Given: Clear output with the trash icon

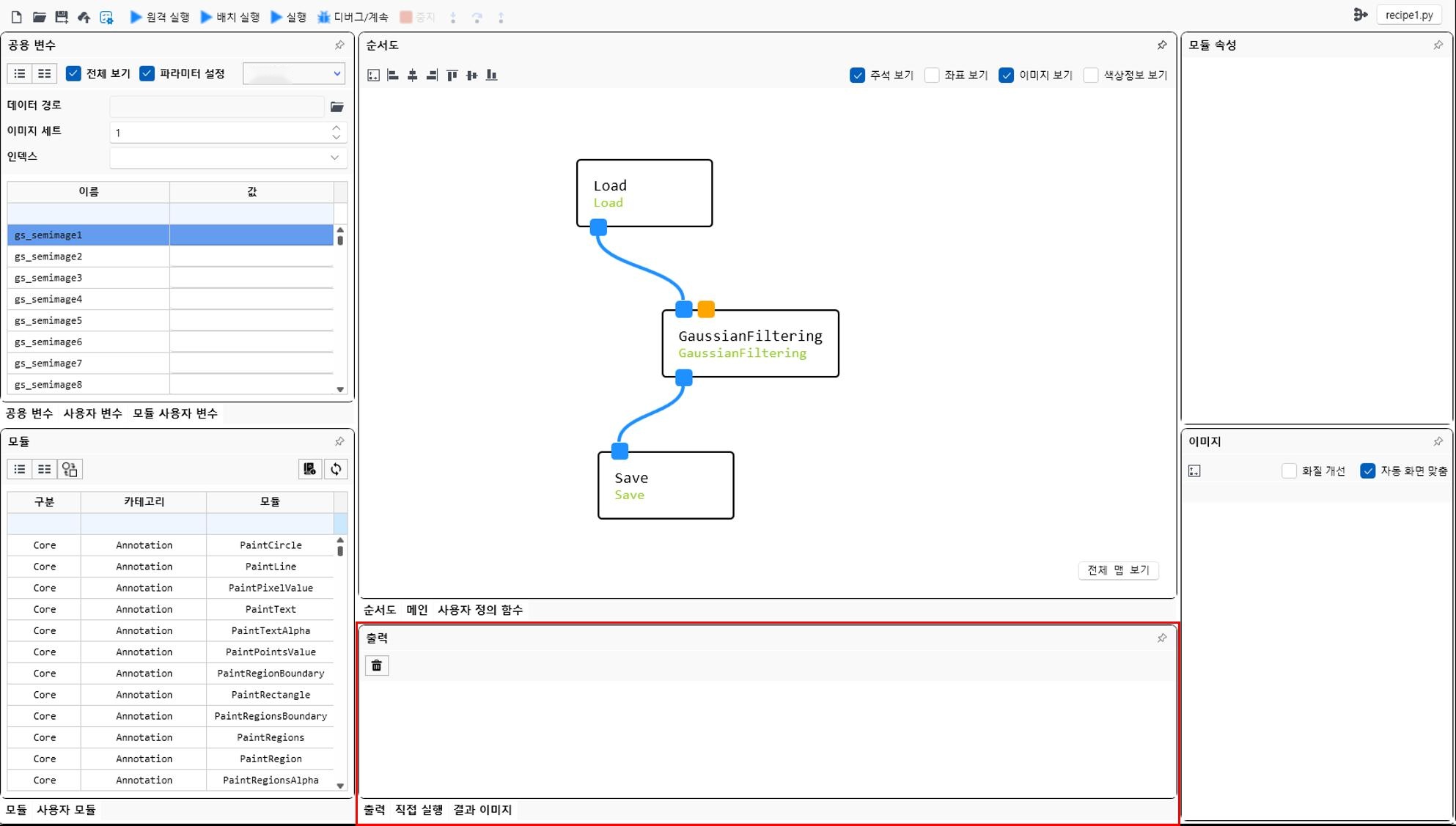Looking at the screenshot, I should [x=377, y=665].
